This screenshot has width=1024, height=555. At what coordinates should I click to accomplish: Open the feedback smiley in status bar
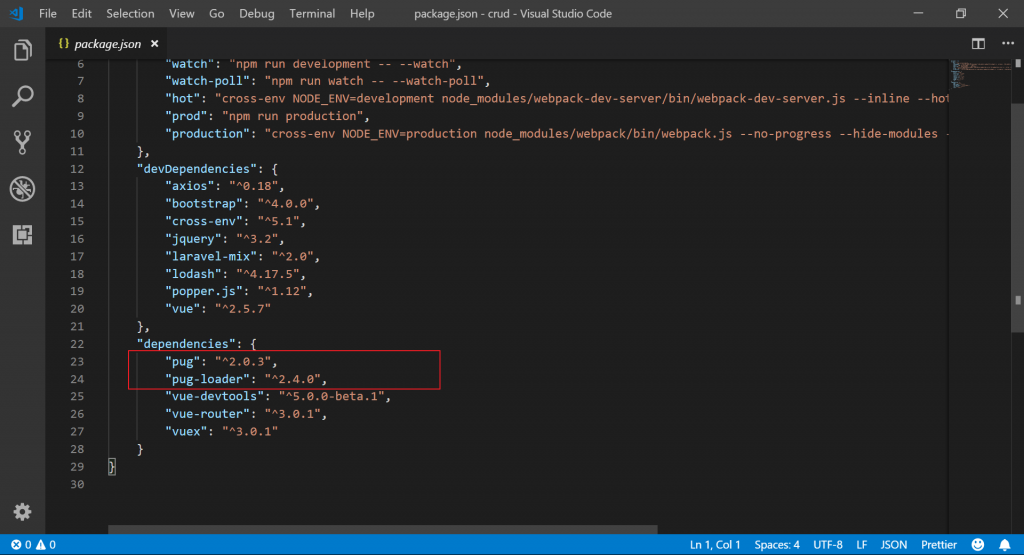point(978,545)
